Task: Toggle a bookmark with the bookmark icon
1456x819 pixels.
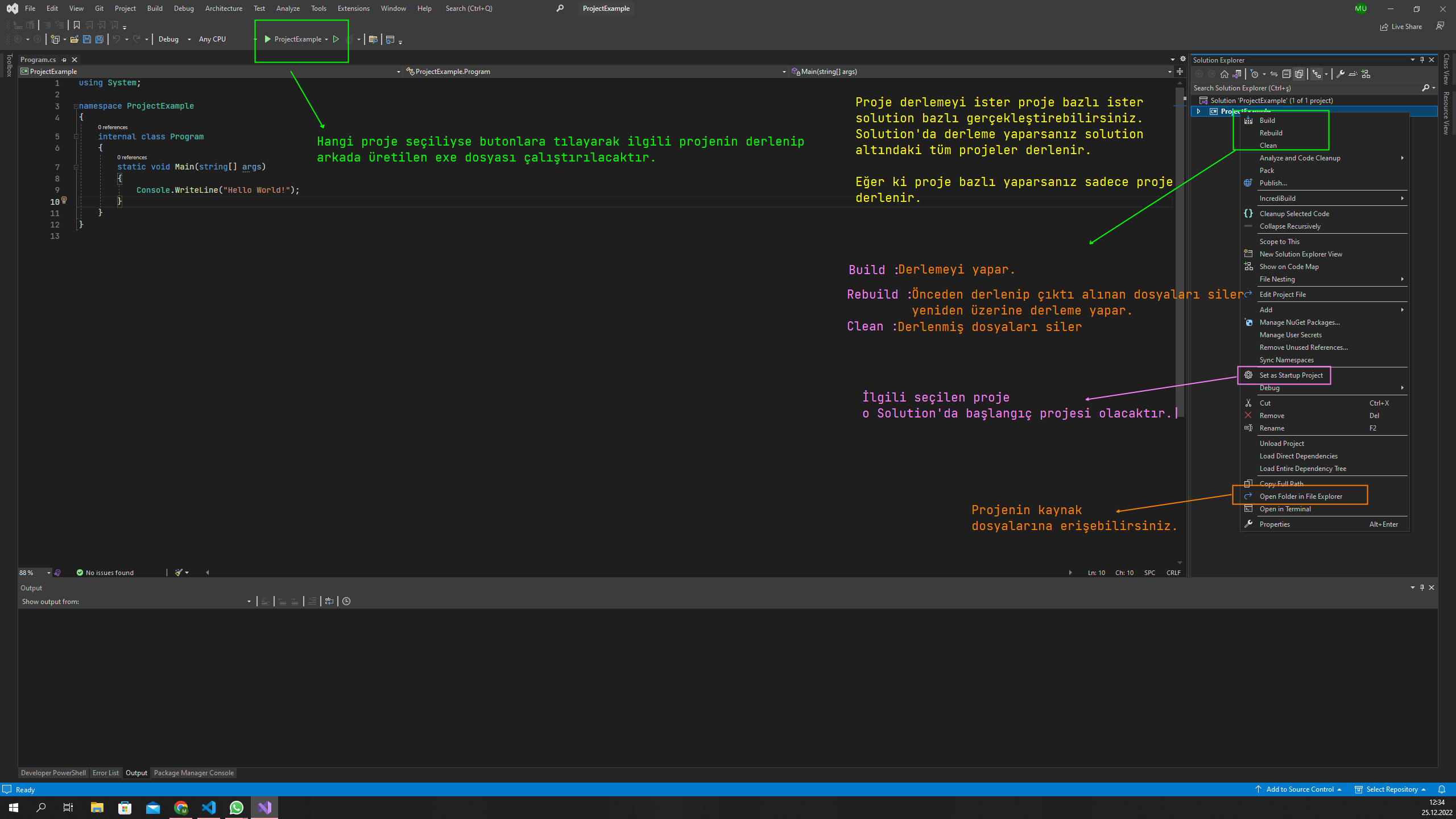Action: tap(76, 25)
